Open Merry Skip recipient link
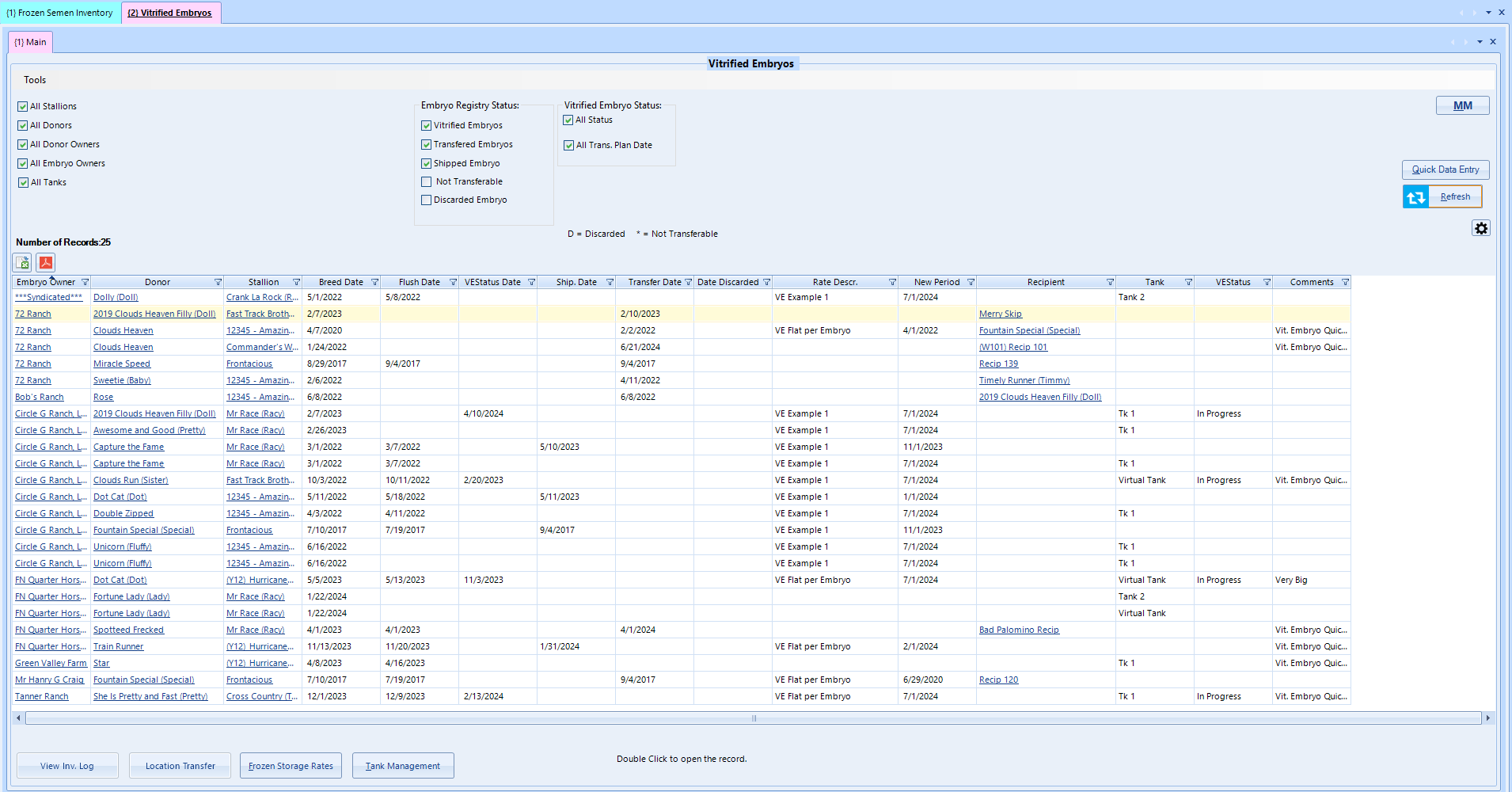Image resolution: width=1512 pixels, height=792 pixels. coord(1001,314)
